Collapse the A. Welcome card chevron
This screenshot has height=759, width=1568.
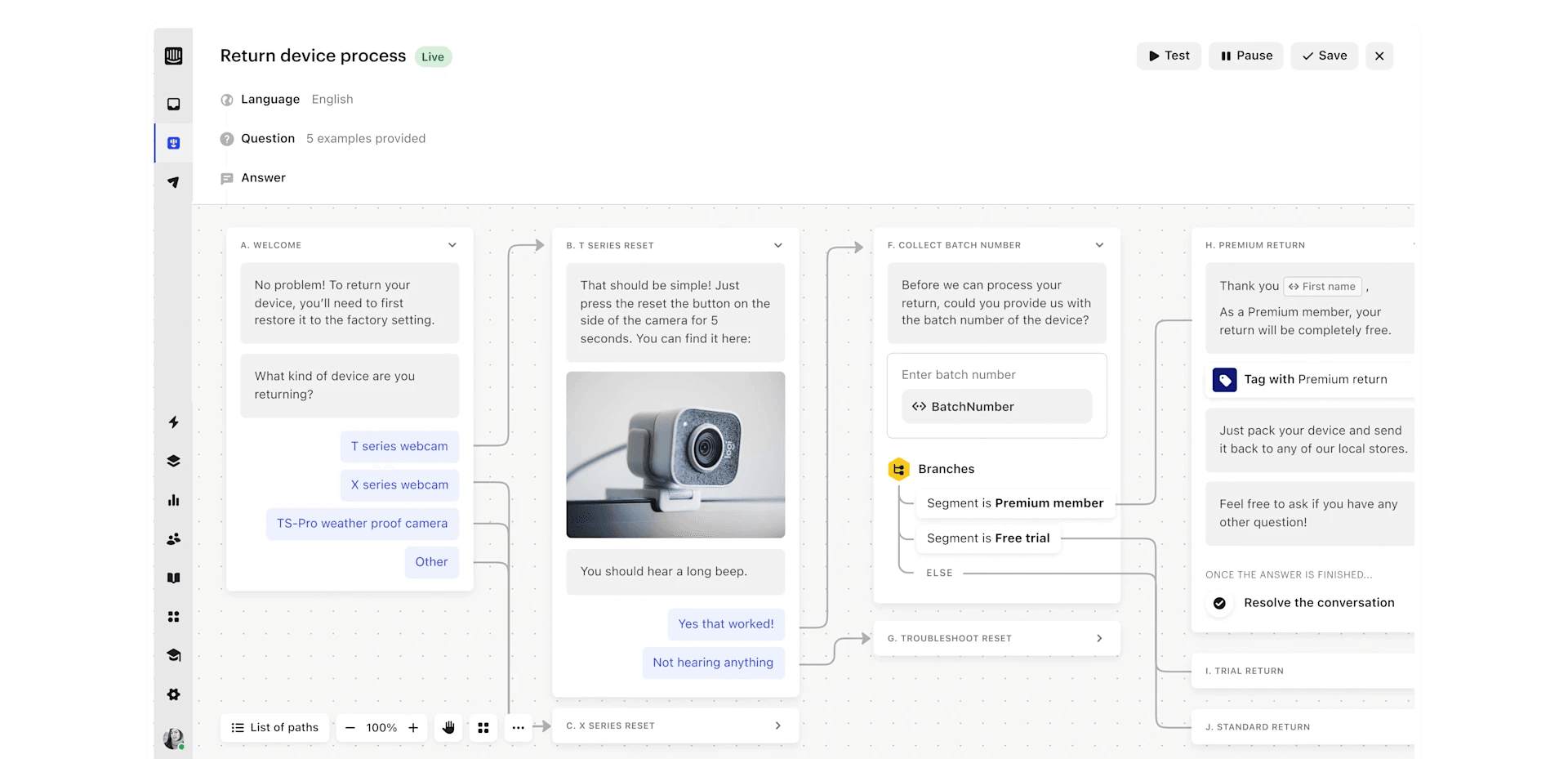click(452, 245)
